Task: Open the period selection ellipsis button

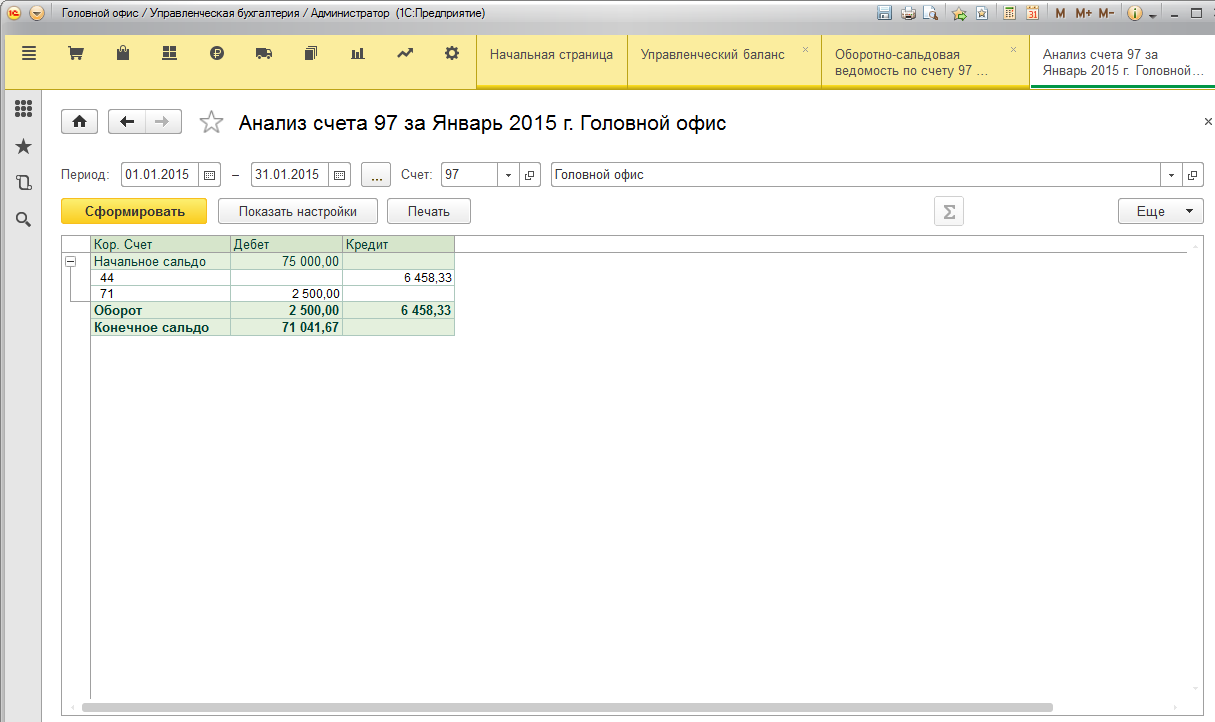Action: (x=376, y=175)
